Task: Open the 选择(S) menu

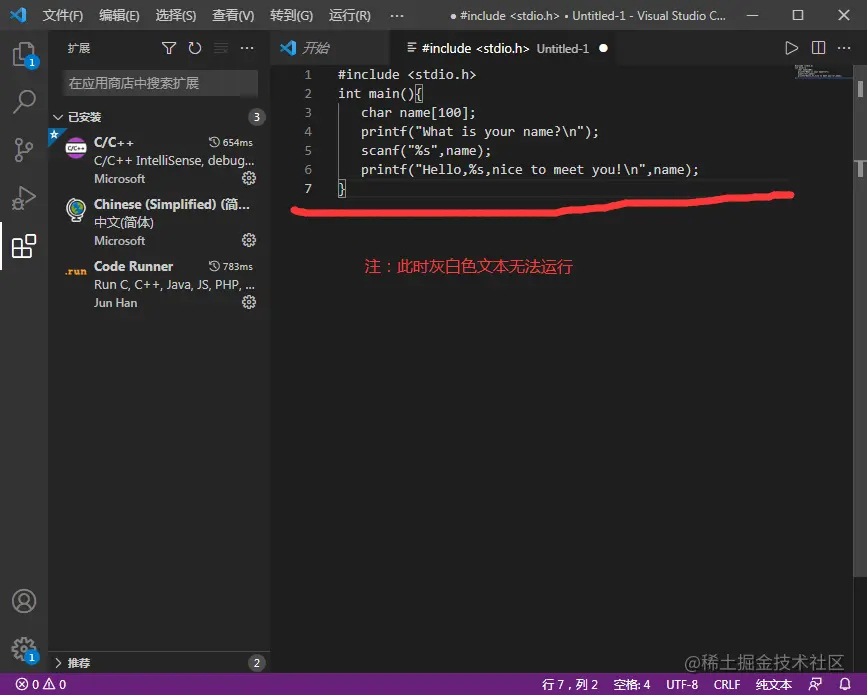Action: (x=175, y=15)
